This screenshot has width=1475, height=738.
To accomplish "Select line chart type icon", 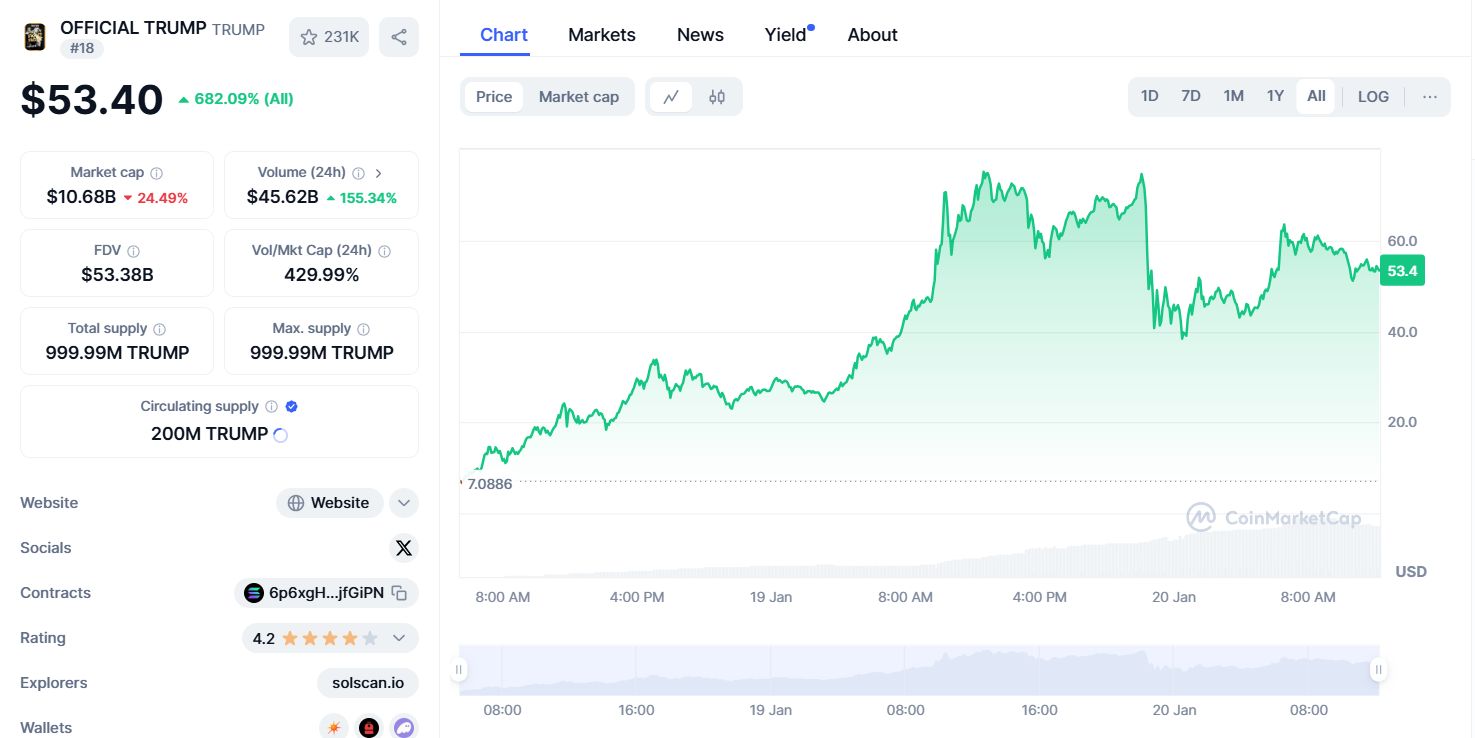I will [671, 97].
